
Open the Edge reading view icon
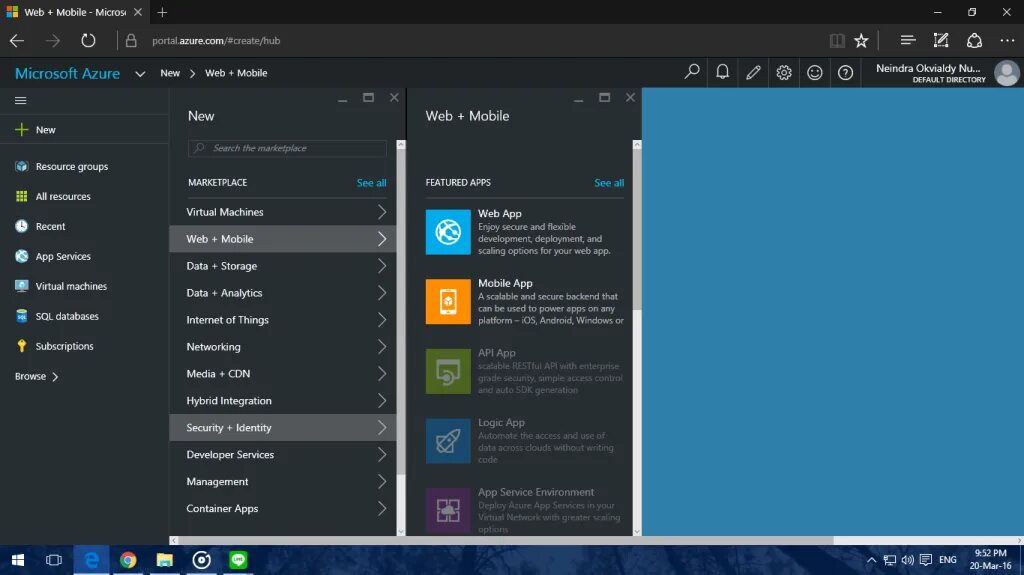tap(837, 41)
